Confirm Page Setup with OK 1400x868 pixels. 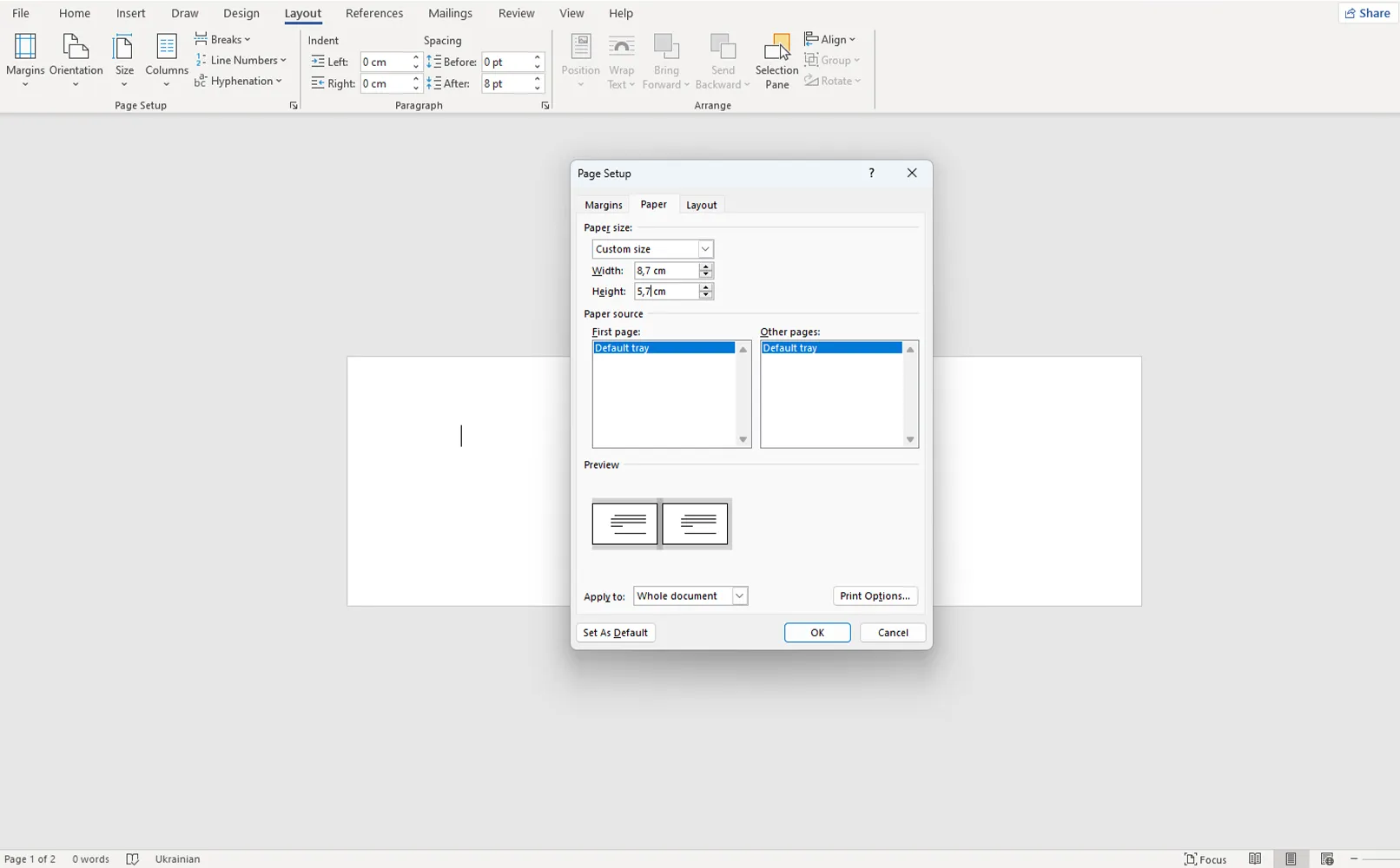(x=817, y=633)
